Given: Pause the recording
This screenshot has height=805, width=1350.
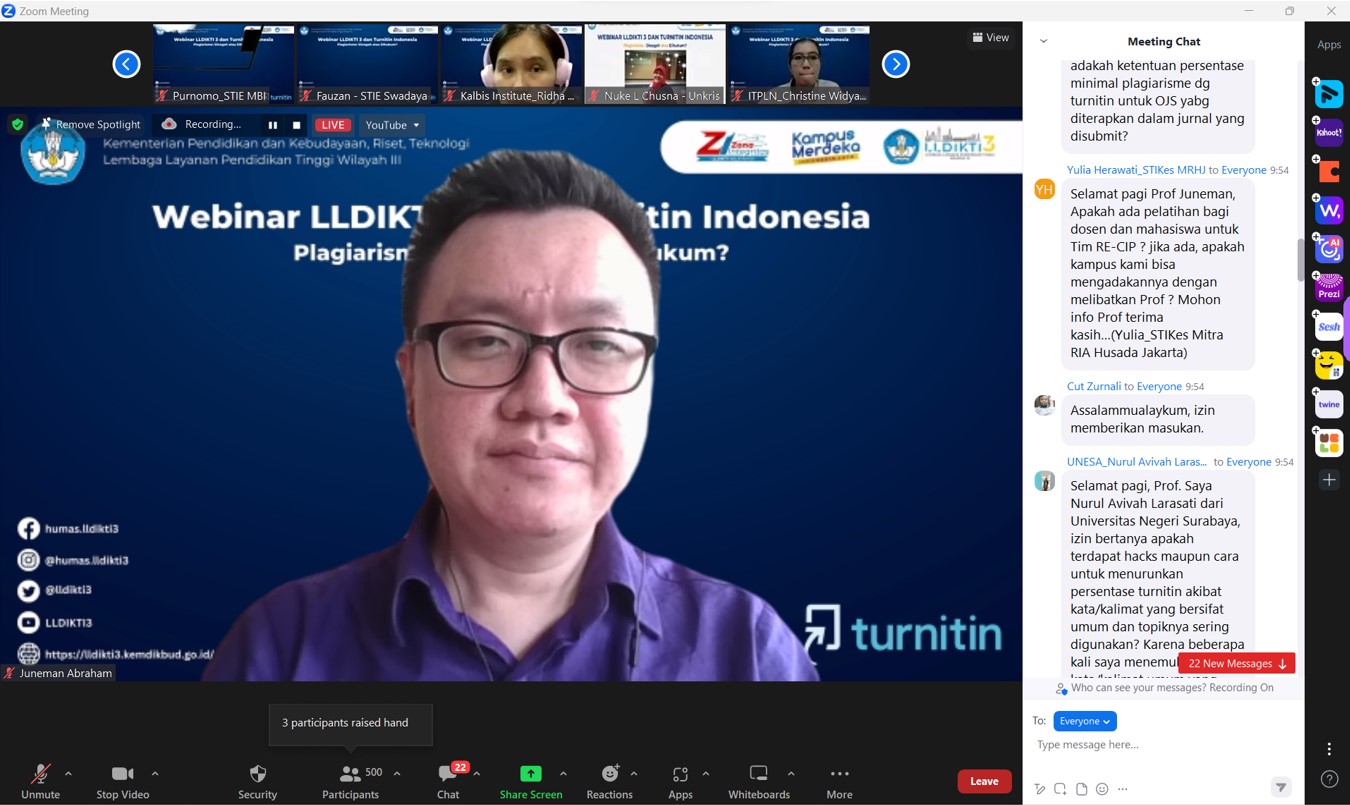Looking at the screenshot, I should (272, 125).
